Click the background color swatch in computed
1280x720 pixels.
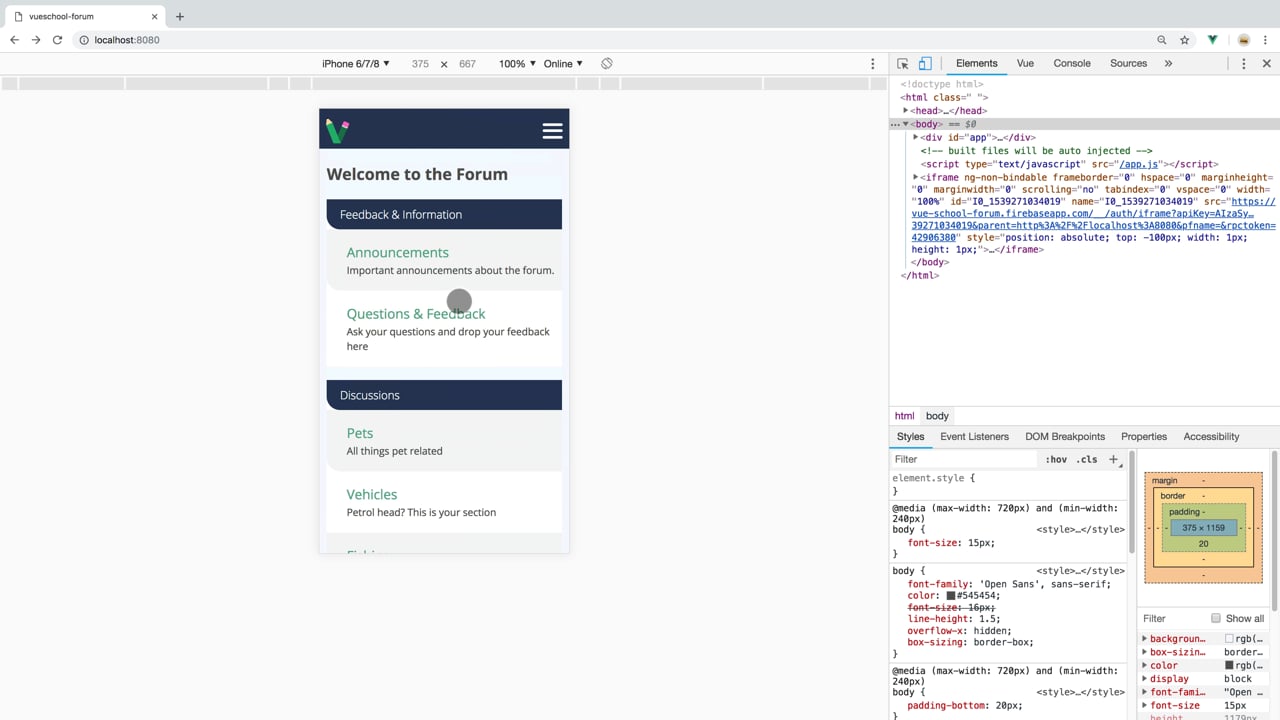pos(1229,639)
